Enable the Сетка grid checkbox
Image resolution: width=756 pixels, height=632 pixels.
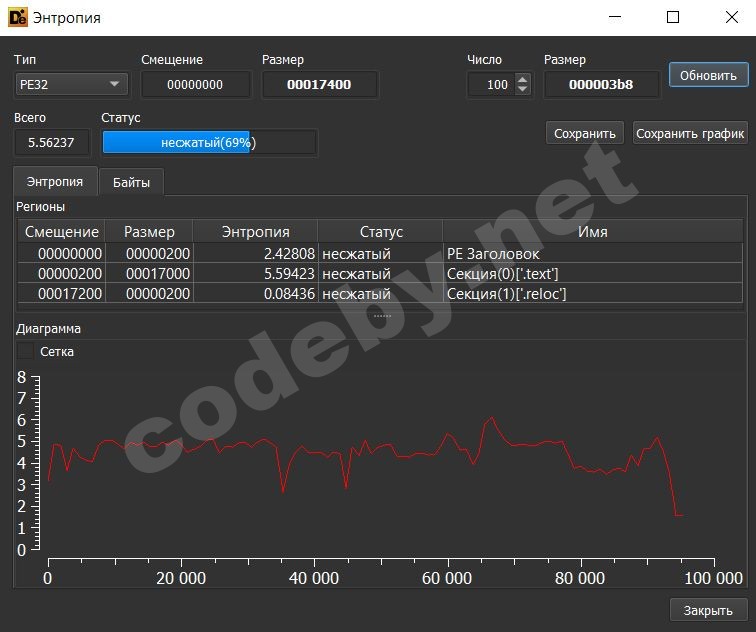pyautogui.click(x=27, y=351)
